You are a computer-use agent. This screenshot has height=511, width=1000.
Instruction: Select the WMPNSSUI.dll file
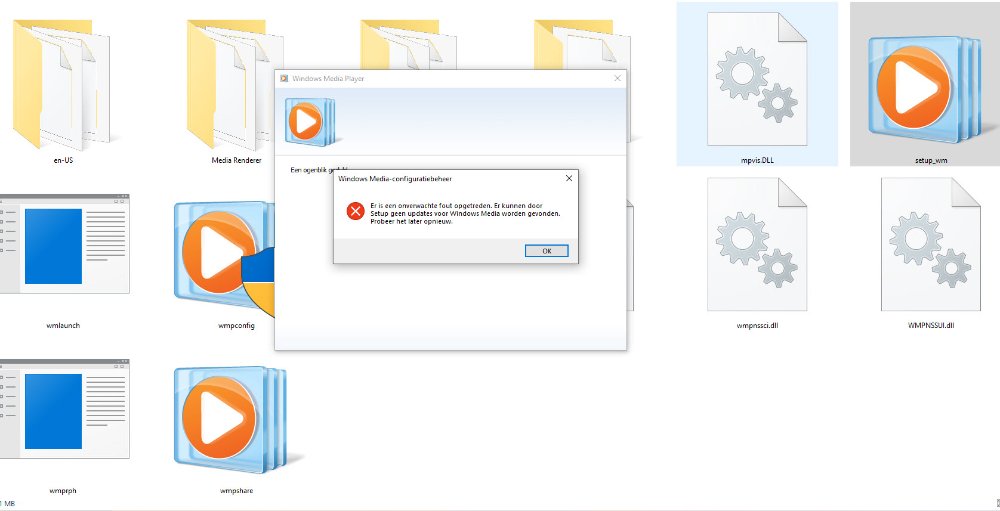[924, 245]
